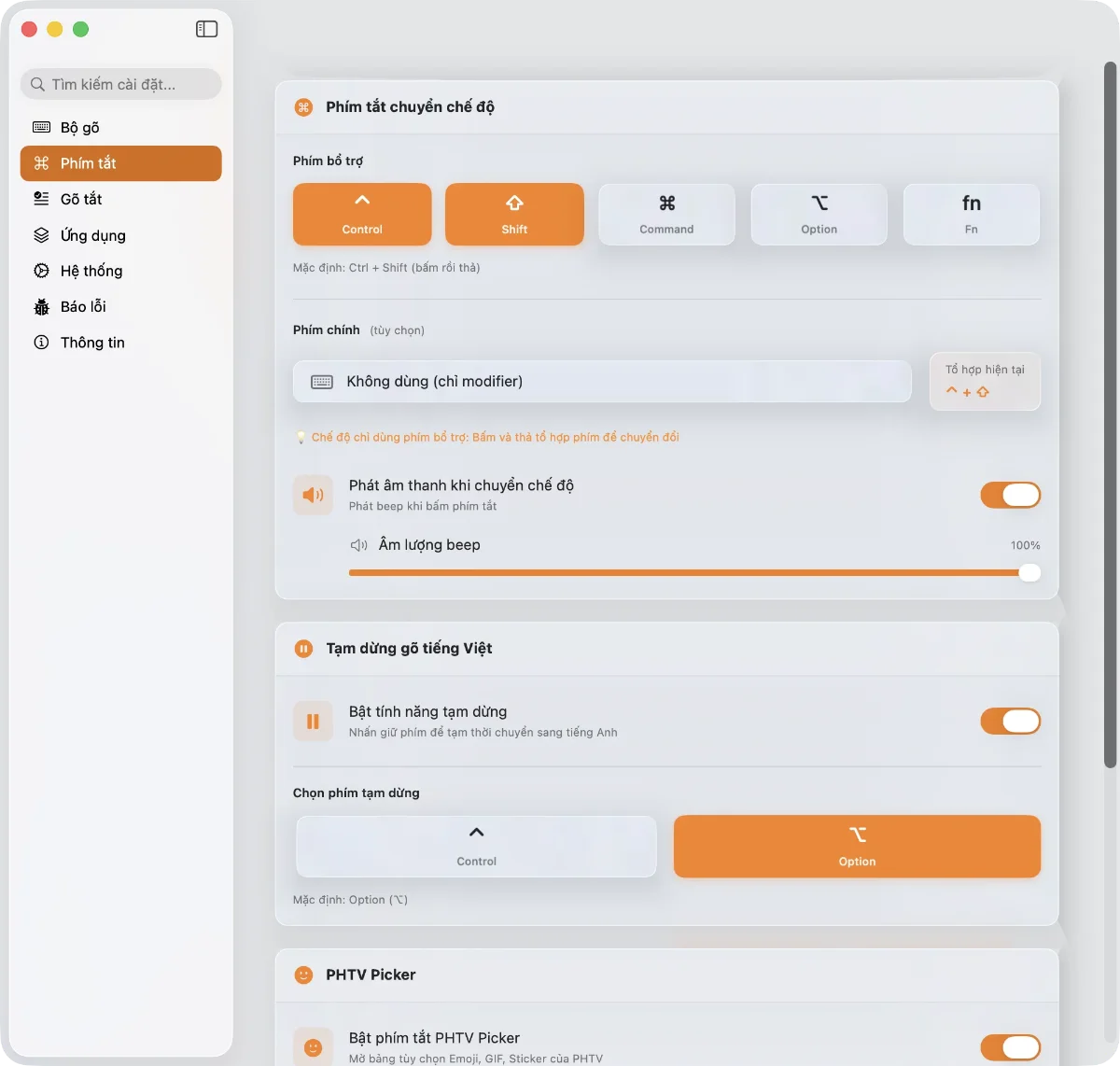Viewport: 1120px width, 1066px height.
Task: Choose Control as the pause key
Action: tap(476, 847)
